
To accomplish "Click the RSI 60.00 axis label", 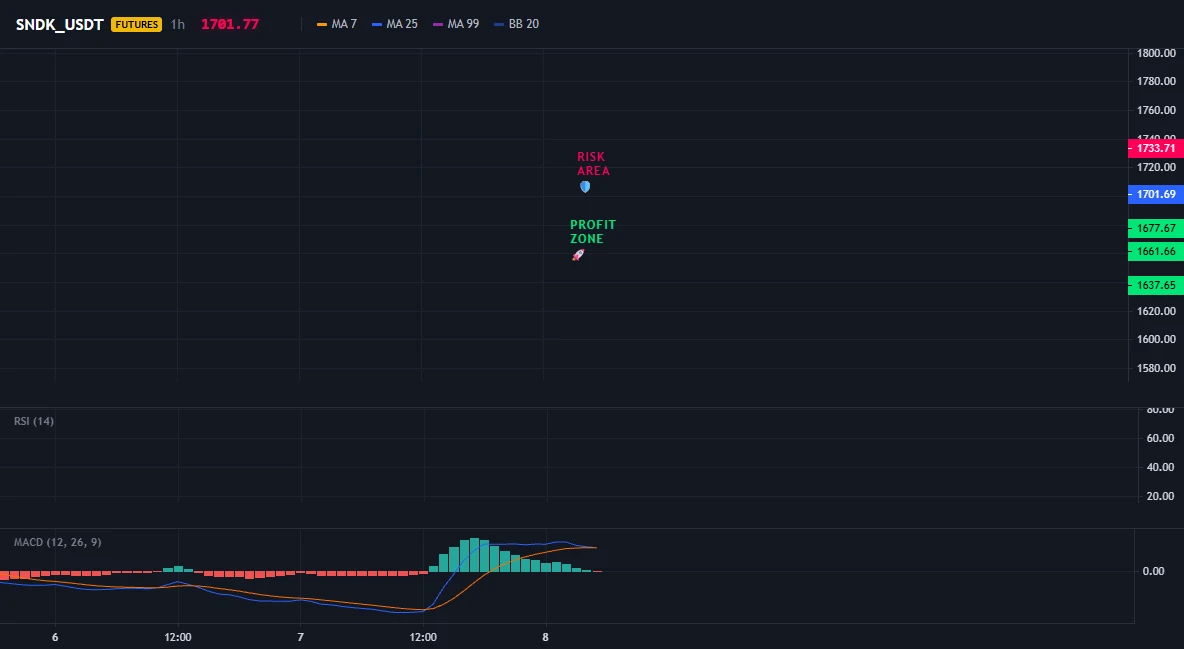I will pos(1161,438).
